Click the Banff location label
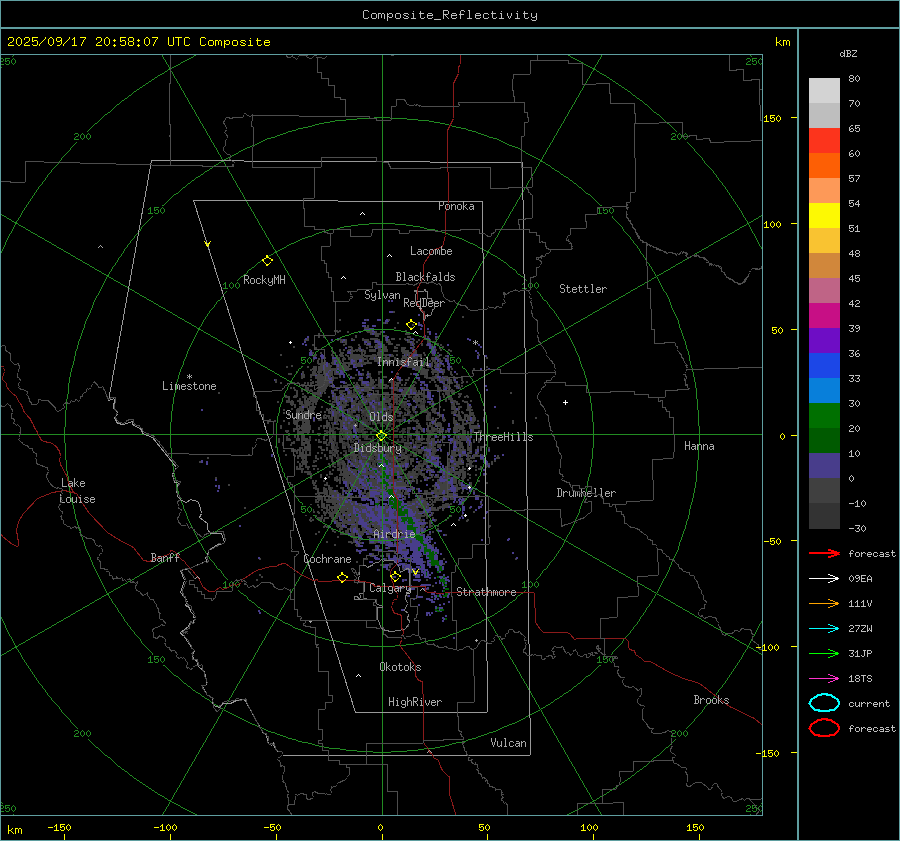 point(165,558)
